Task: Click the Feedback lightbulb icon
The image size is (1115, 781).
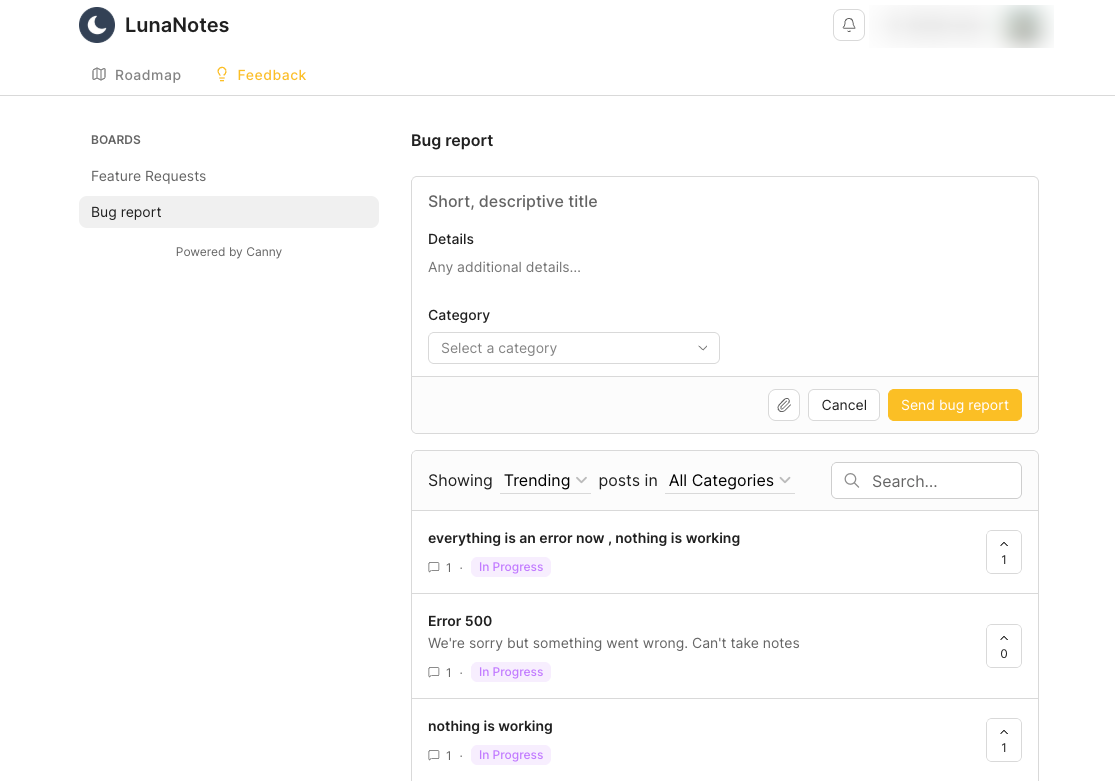Action: click(222, 75)
